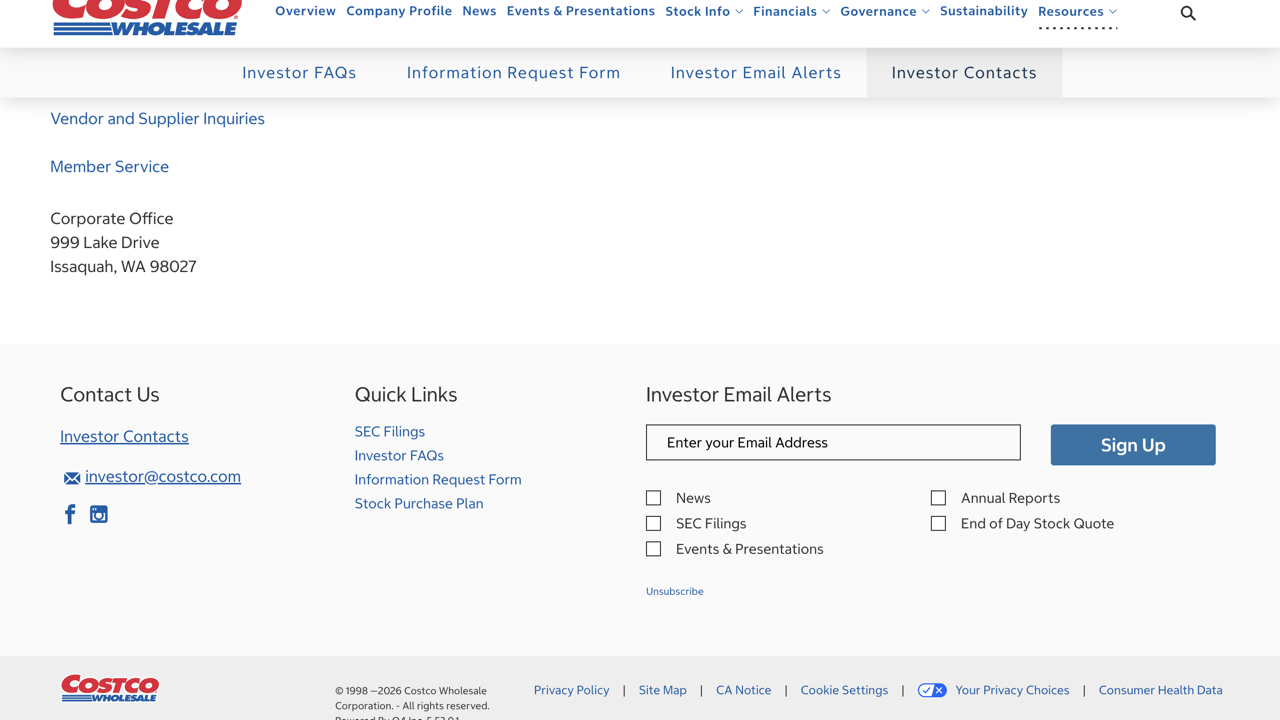The height and width of the screenshot is (720, 1280).
Task: Open the Member Service link
Action: point(109,167)
